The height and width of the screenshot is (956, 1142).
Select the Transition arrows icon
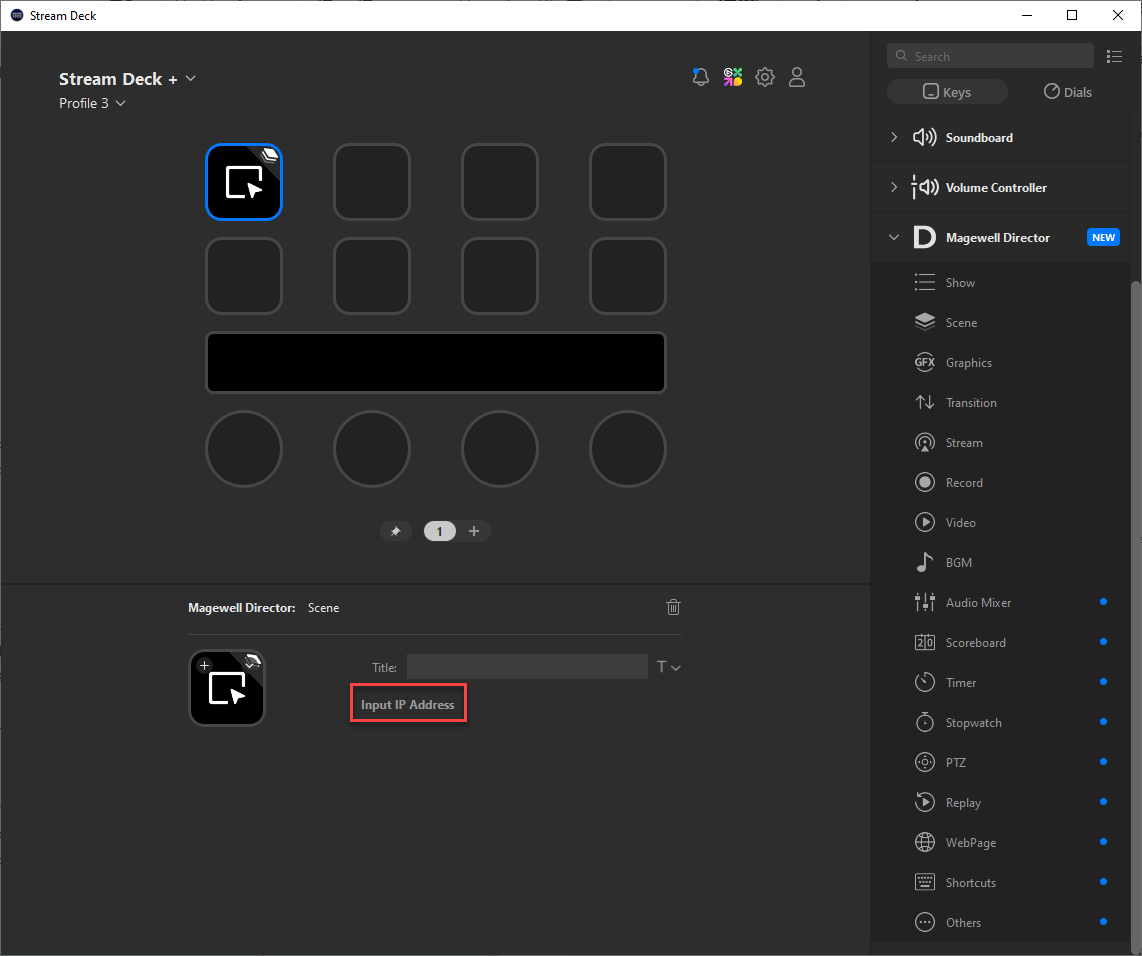pos(924,403)
